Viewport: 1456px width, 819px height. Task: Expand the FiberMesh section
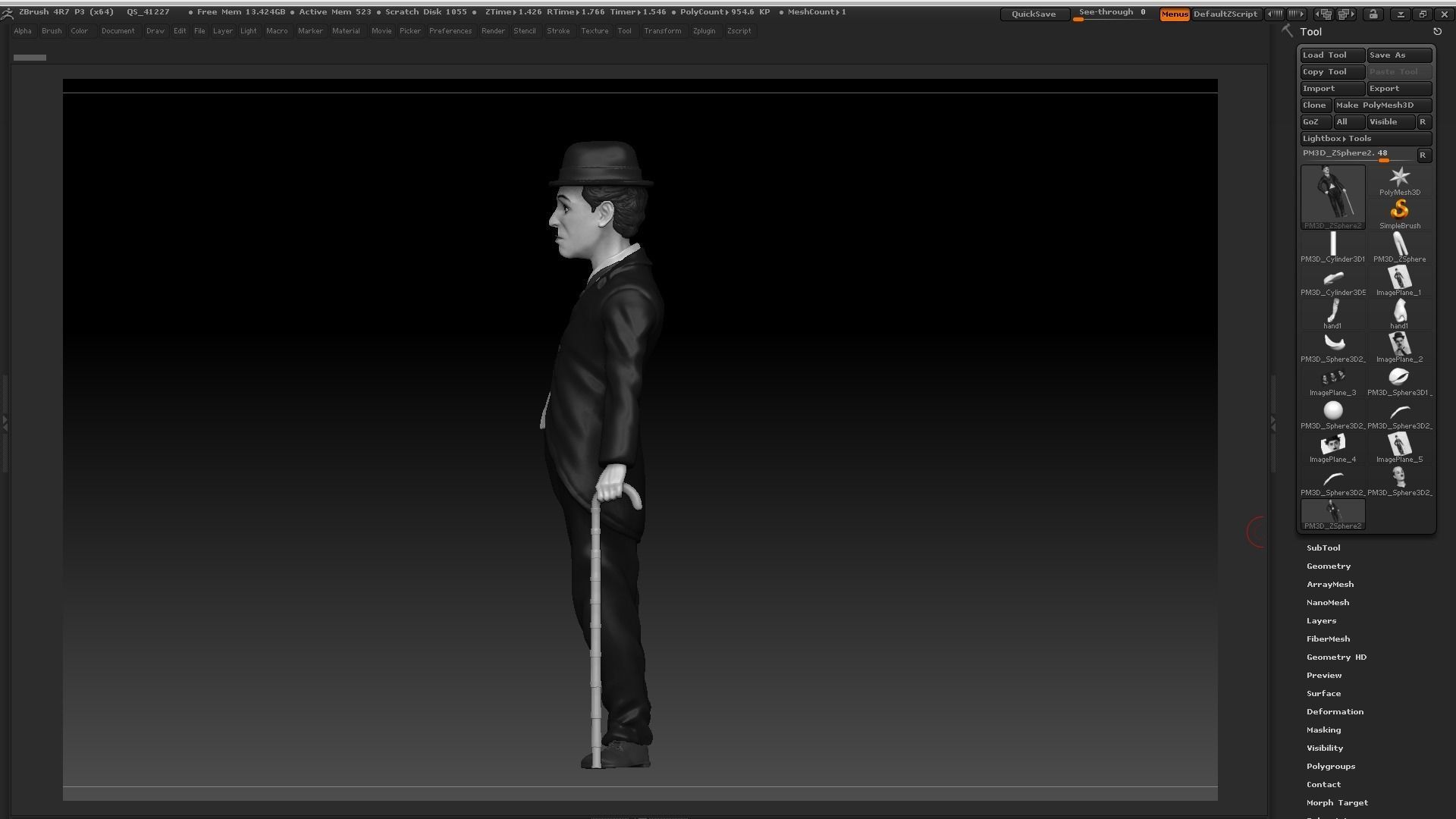(1328, 639)
